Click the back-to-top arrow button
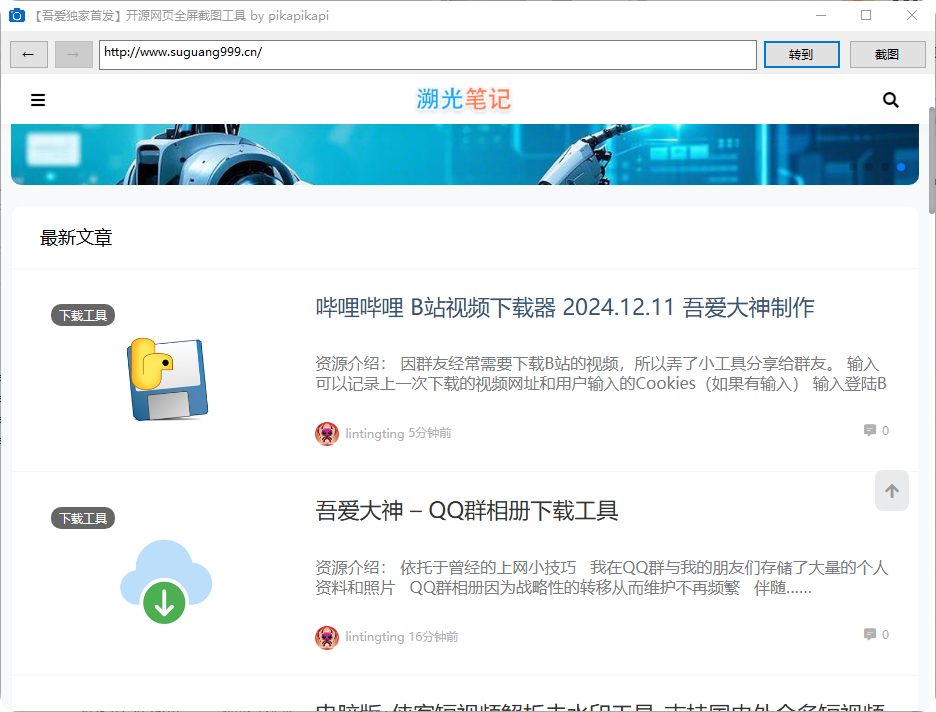The image size is (936, 712). [x=892, y=491]
